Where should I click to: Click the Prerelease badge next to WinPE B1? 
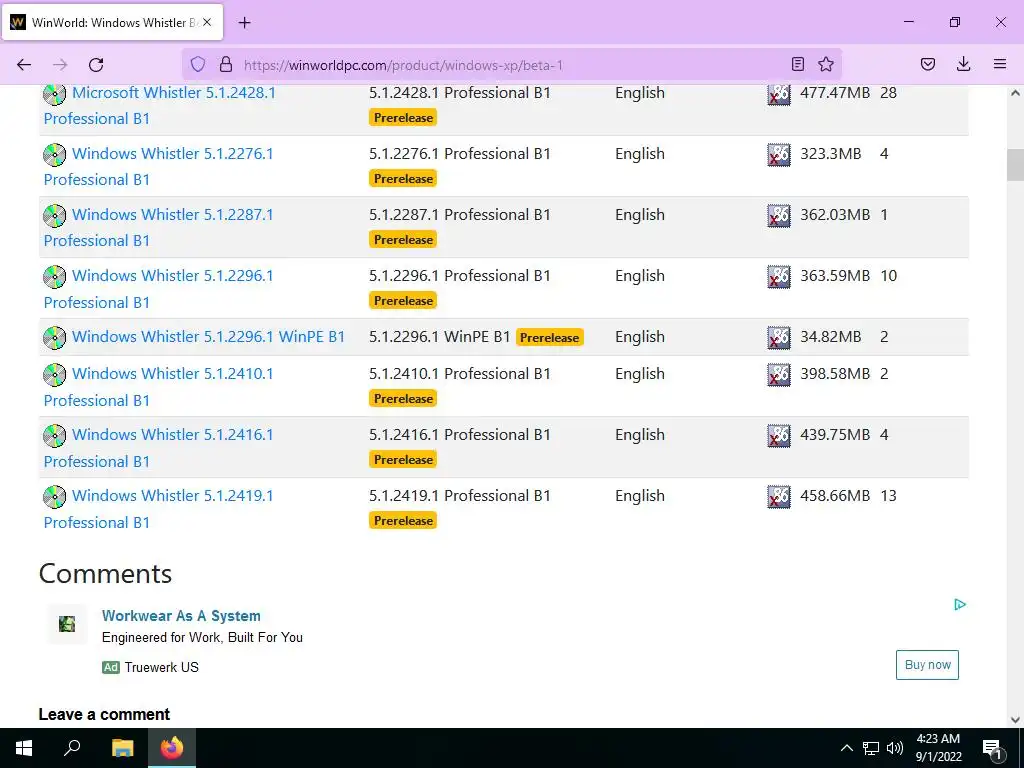coord(549,338)
